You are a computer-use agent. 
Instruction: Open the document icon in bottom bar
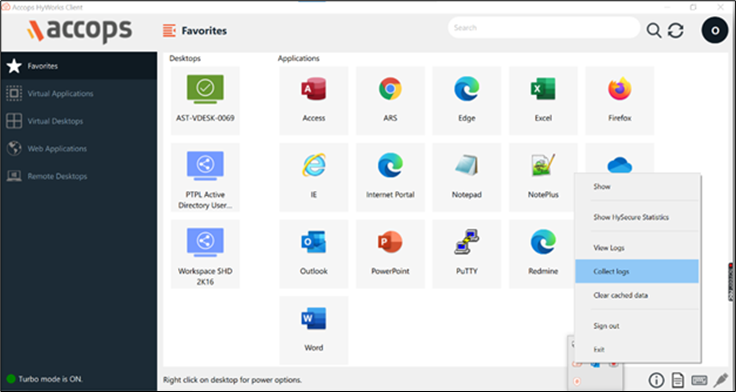(x=678, y=380)
